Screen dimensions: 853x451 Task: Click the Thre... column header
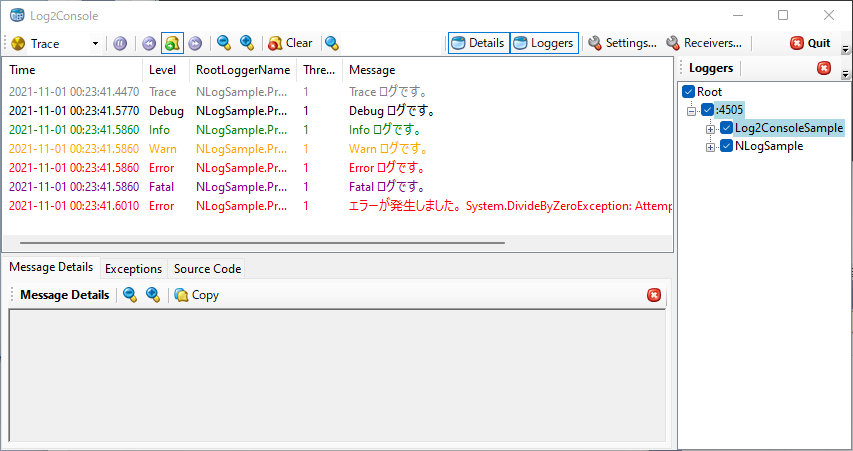click(x=319, y=70)
